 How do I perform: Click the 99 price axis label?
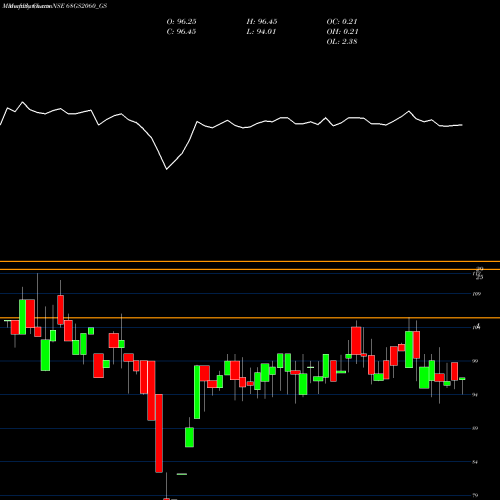click(475, 361)
